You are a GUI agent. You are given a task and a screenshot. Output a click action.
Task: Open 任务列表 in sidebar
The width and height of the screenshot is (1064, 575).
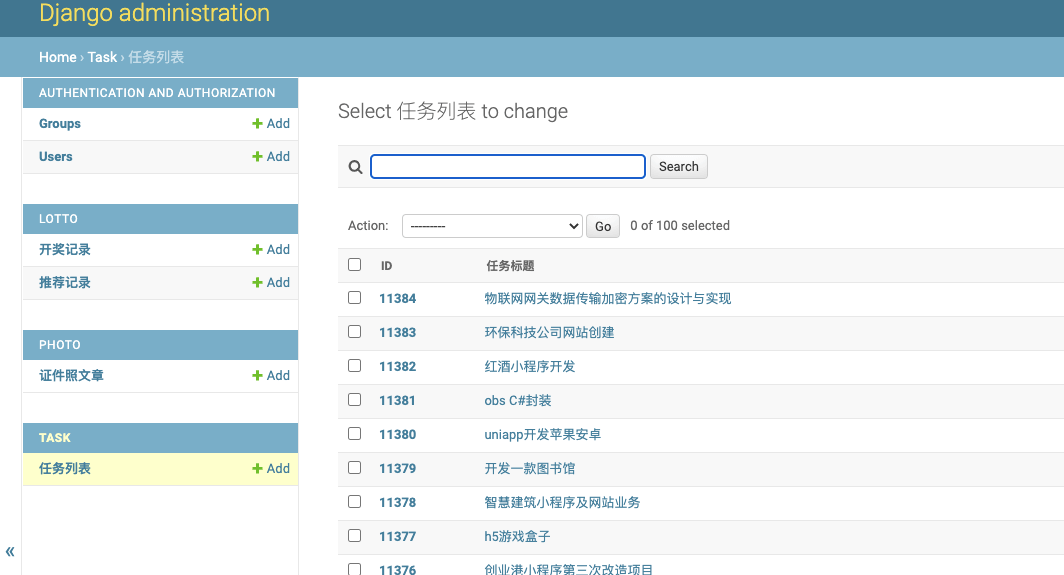tap(64, 468)
